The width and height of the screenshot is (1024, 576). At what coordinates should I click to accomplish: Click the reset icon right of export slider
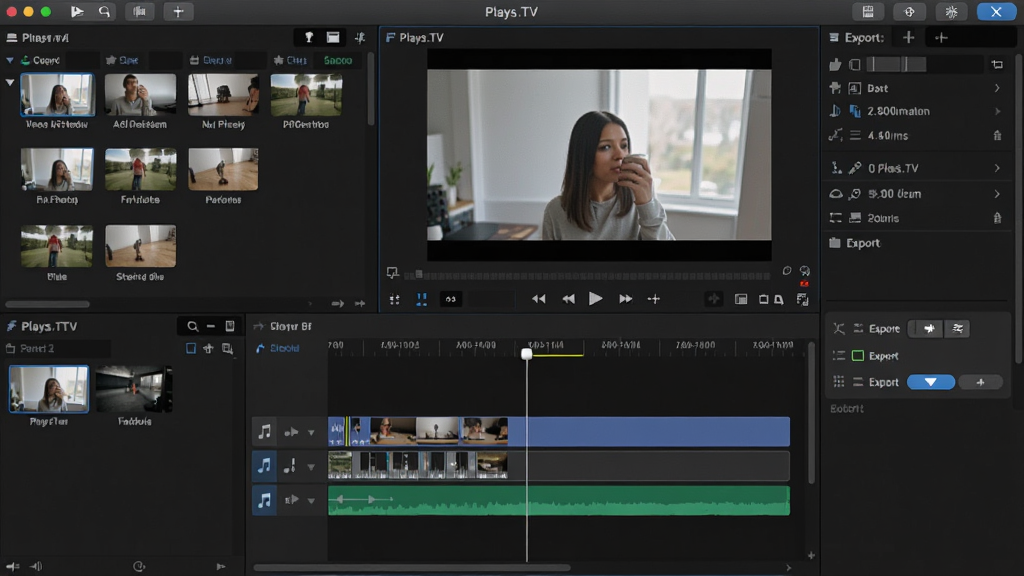click(x=997, y=64)
